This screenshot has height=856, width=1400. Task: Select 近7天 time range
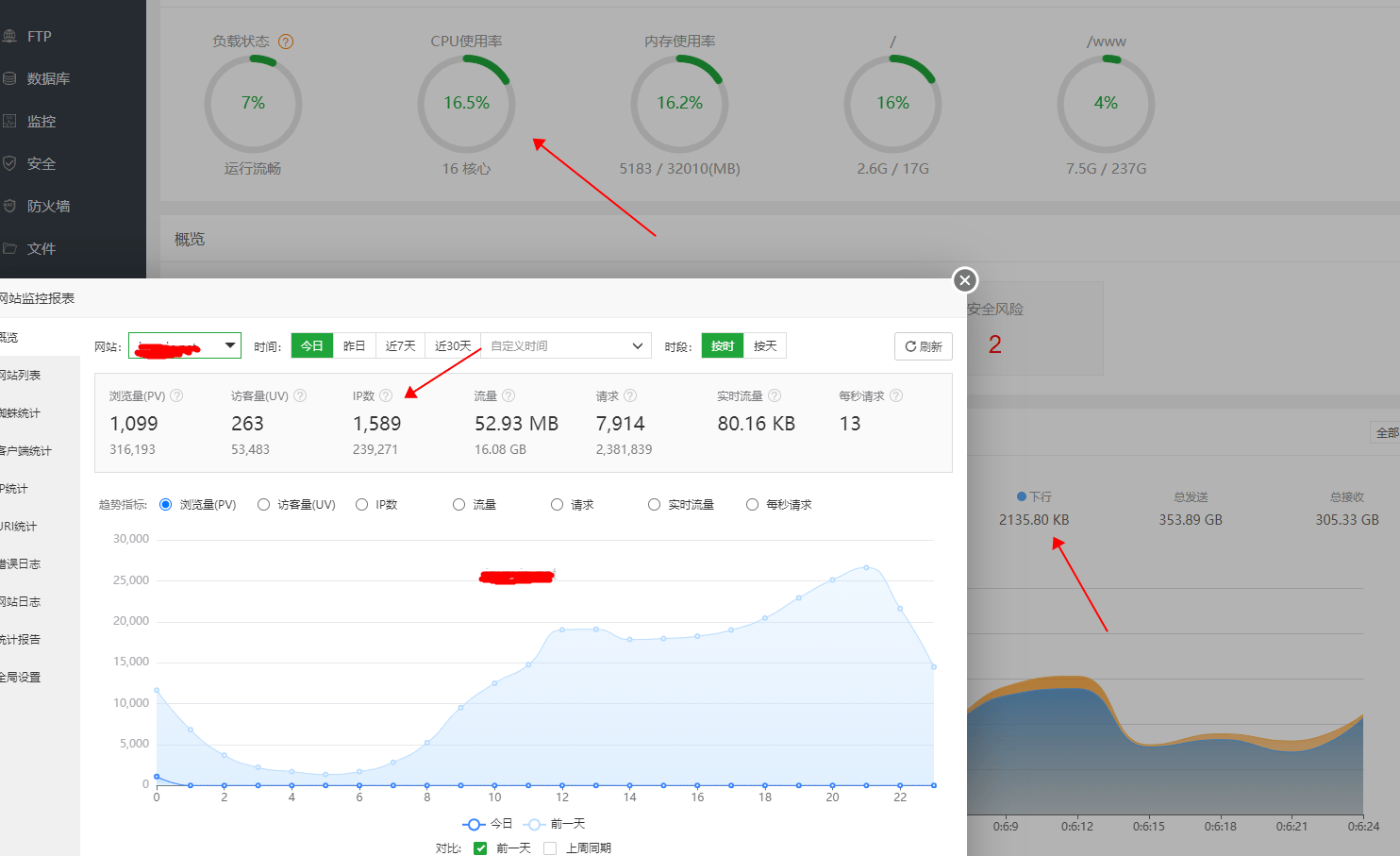pos(400,345)
